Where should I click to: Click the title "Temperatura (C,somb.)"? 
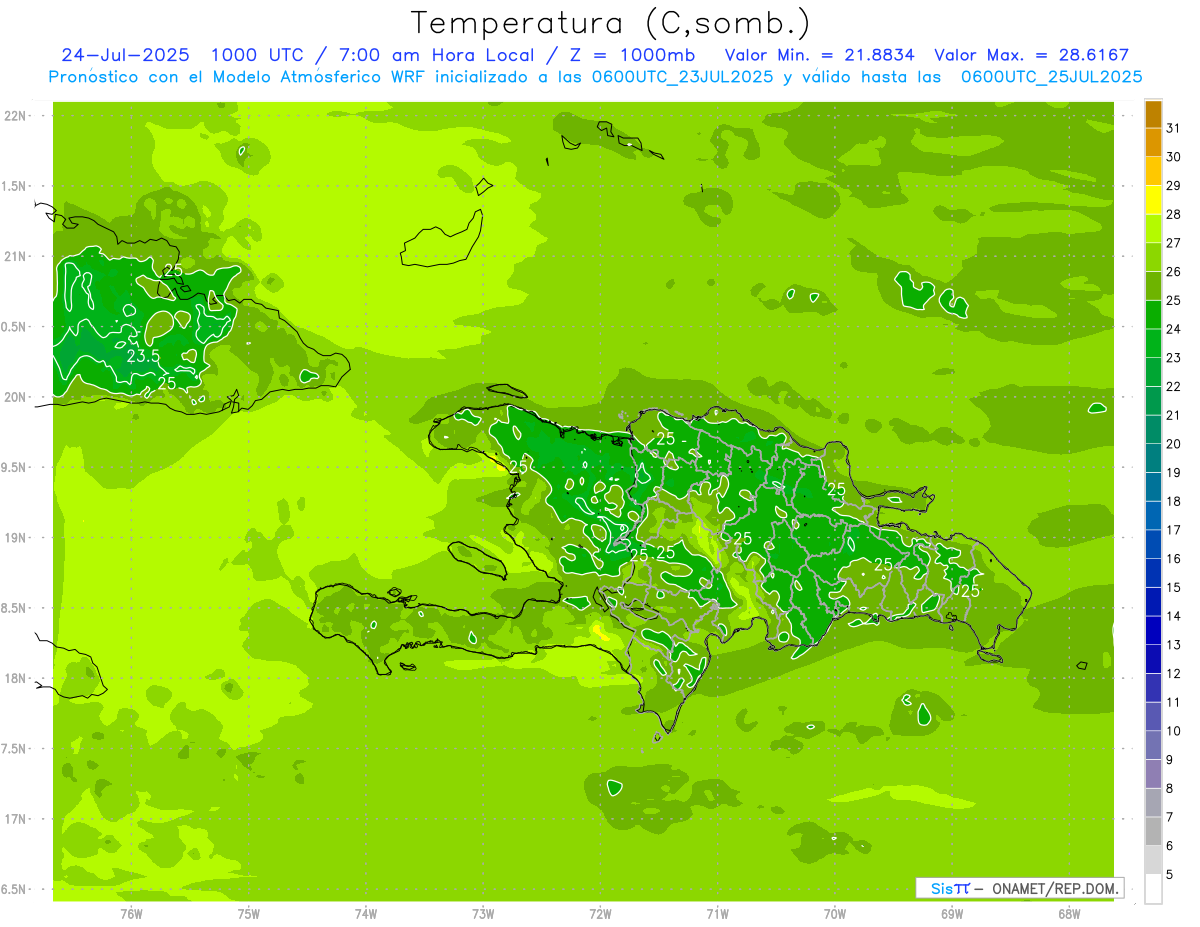[x=611, y=23]
